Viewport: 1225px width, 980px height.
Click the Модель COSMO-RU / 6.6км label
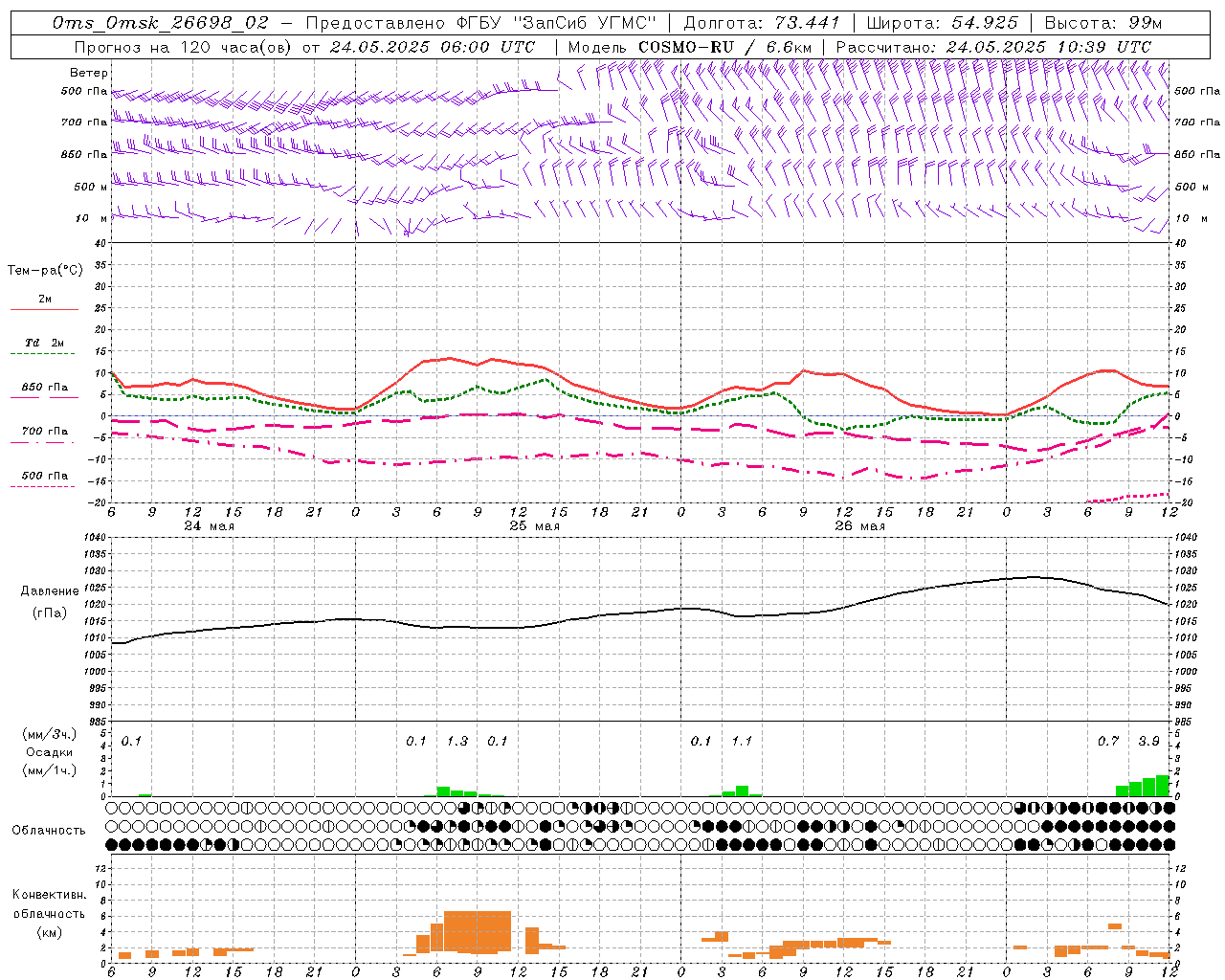690,47
